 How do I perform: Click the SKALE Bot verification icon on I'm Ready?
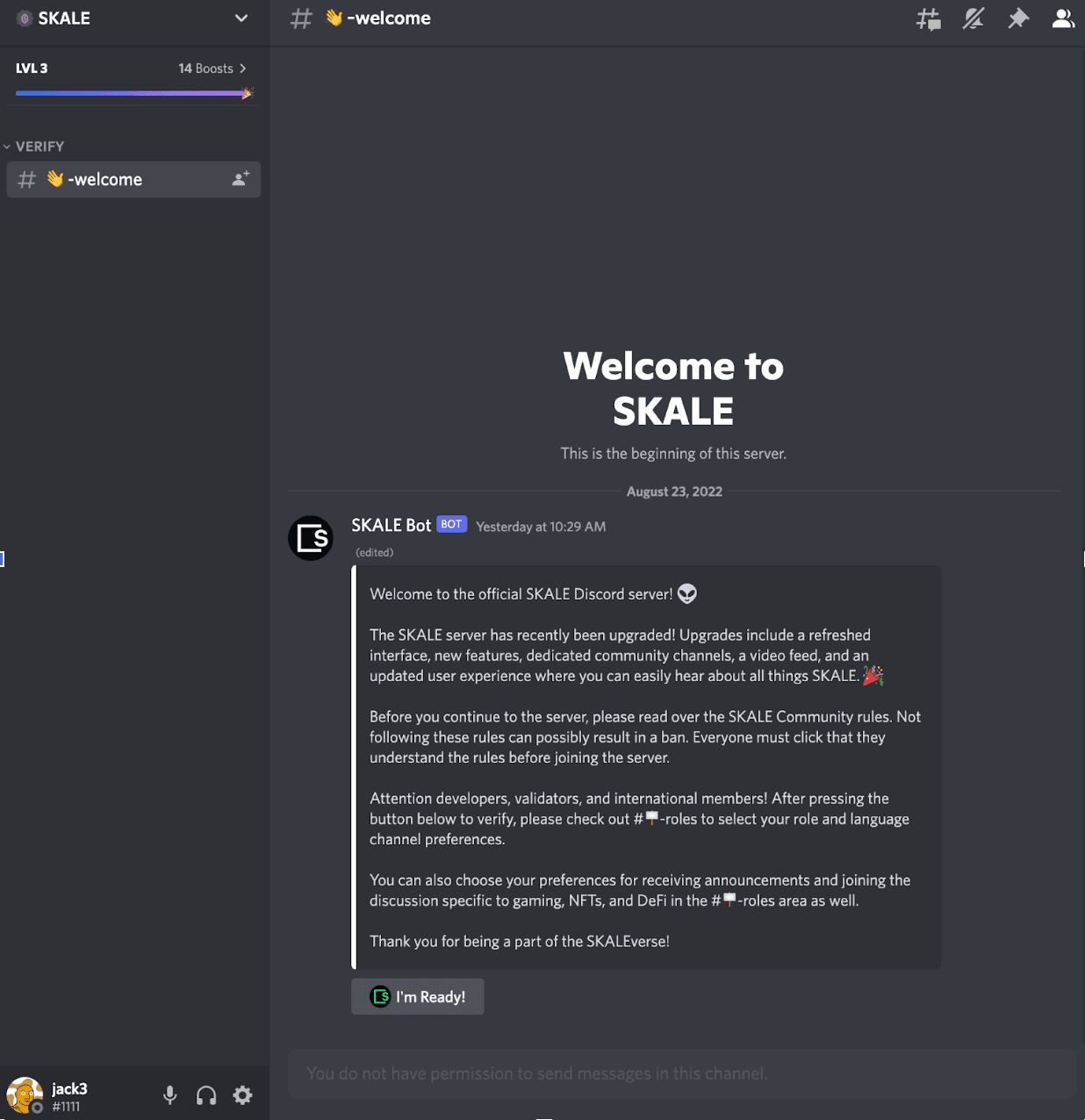pyautogui.click(x=380, y=996)
